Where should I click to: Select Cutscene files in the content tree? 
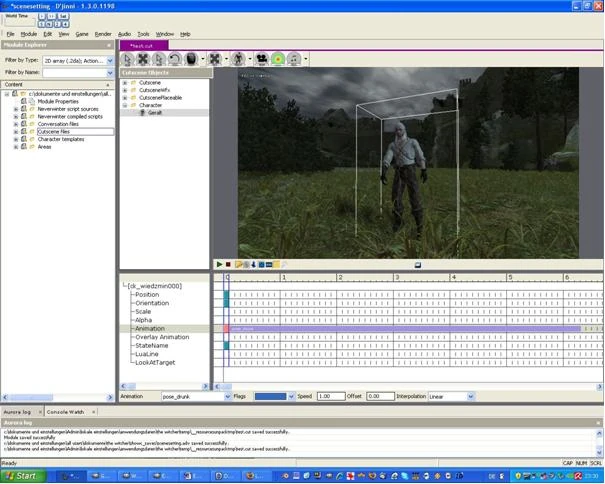[x=54, y=132]
